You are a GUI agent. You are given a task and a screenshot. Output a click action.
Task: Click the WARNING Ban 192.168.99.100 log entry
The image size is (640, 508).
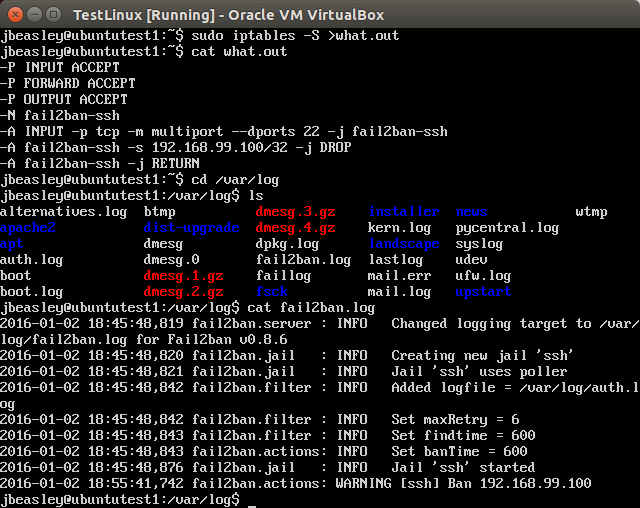click(296, 484)
